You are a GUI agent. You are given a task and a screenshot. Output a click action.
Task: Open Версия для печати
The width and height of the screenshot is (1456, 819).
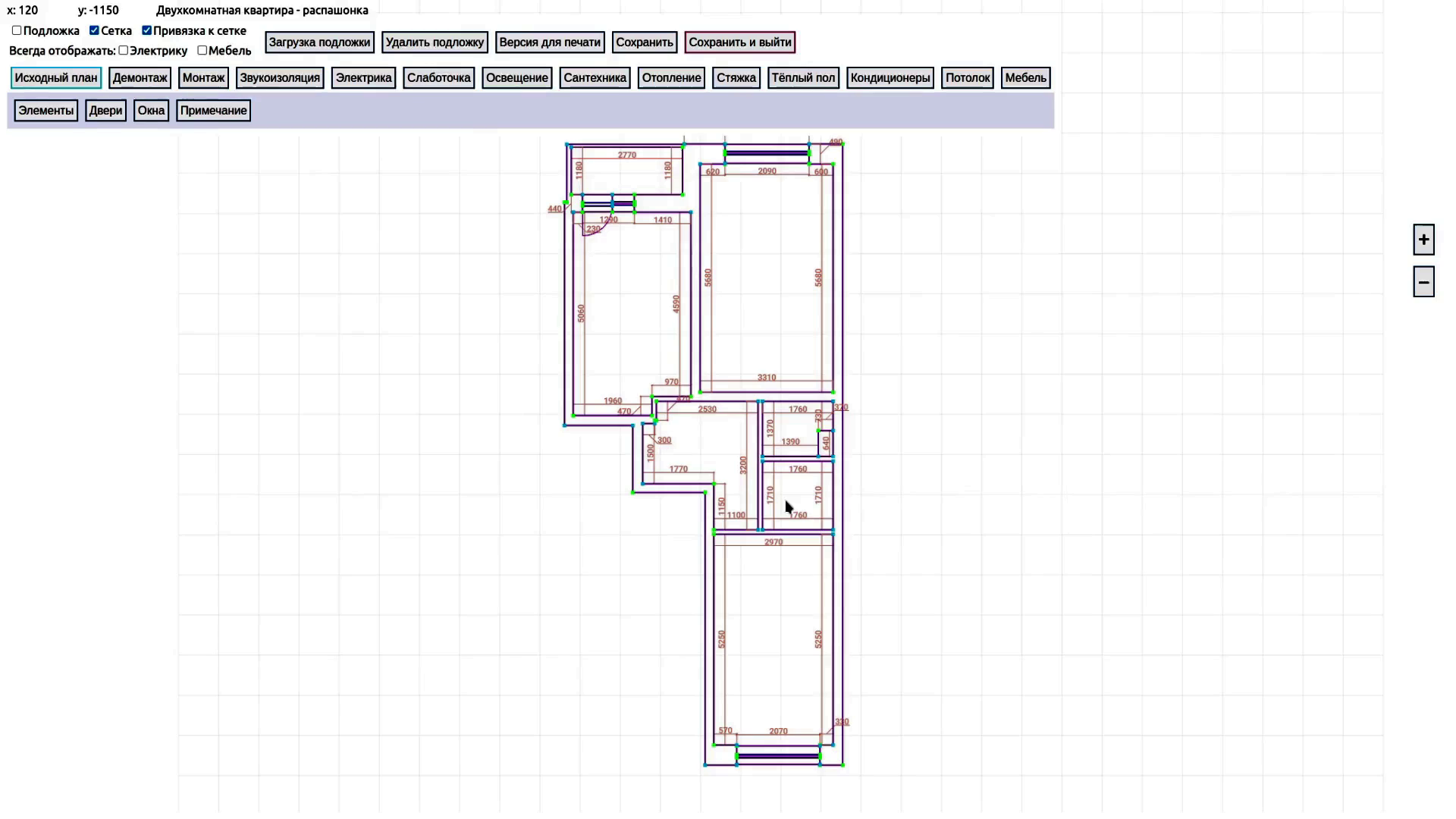tap(550, 42)
